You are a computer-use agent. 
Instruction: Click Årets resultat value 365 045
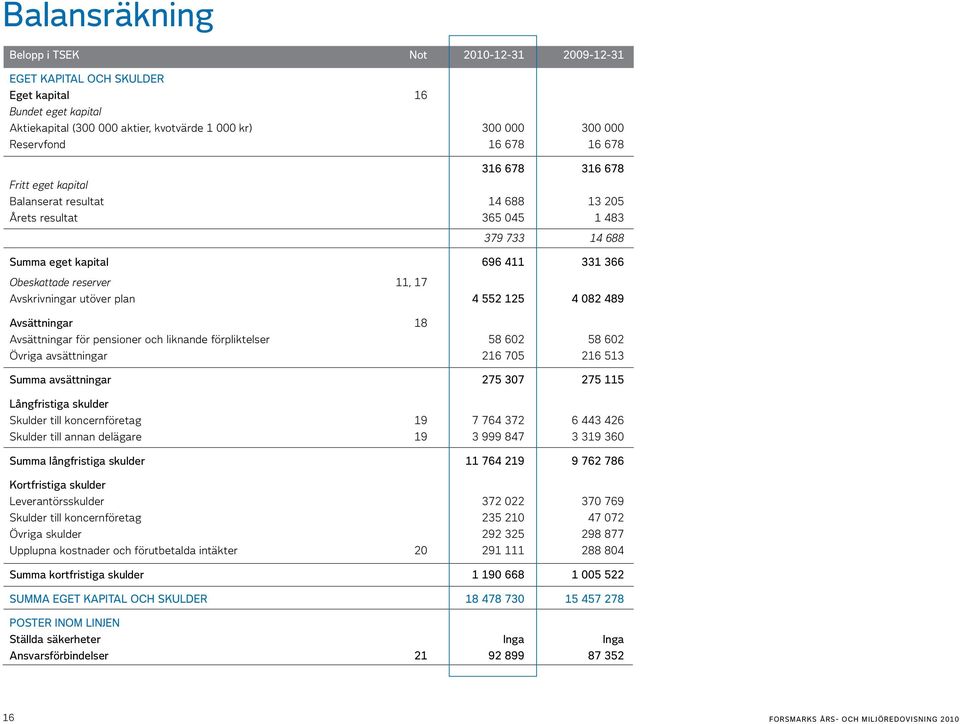click(x=503, y=218)
